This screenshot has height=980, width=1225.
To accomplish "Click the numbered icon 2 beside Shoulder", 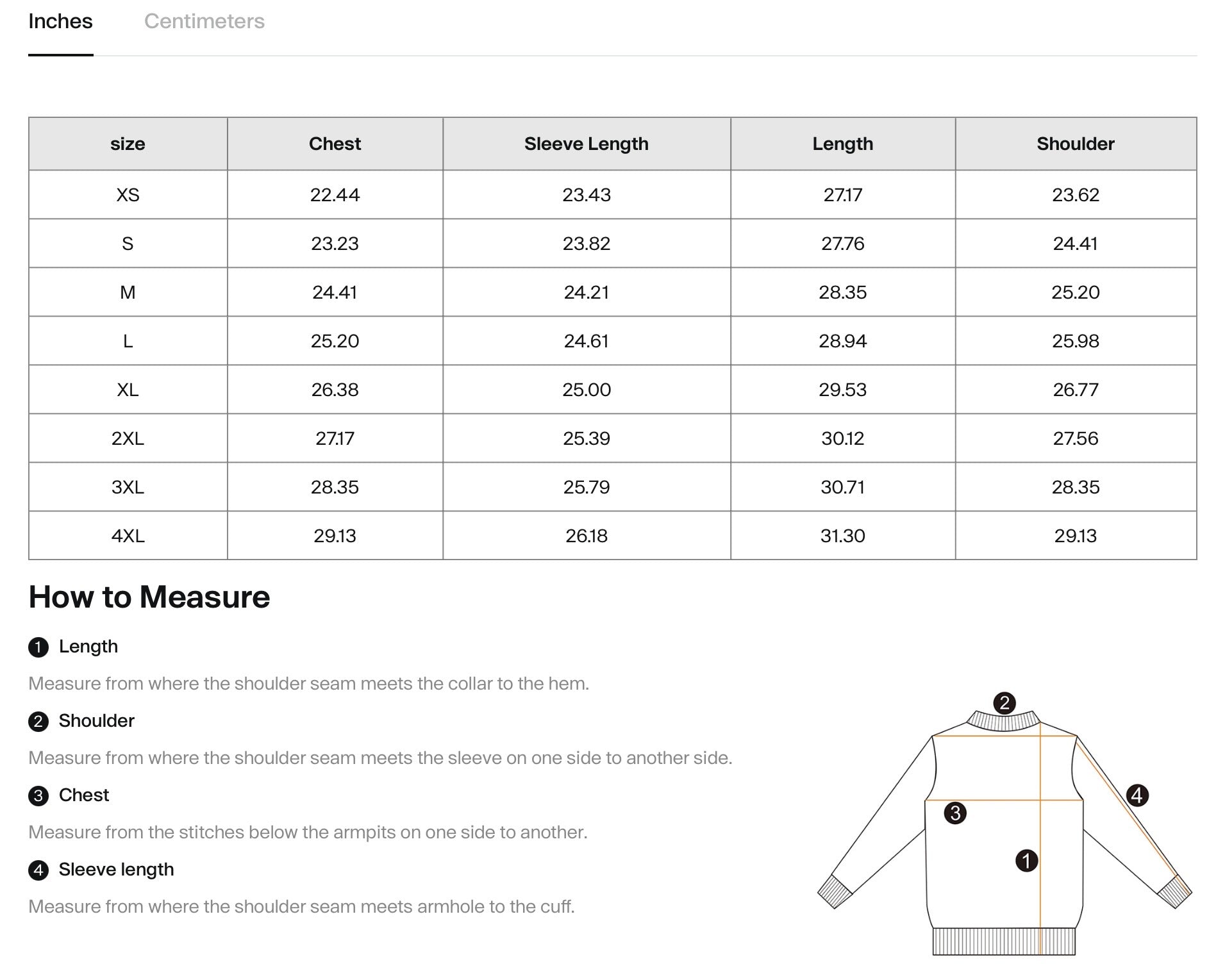I will pyautogui.click(x=38, y=720).
